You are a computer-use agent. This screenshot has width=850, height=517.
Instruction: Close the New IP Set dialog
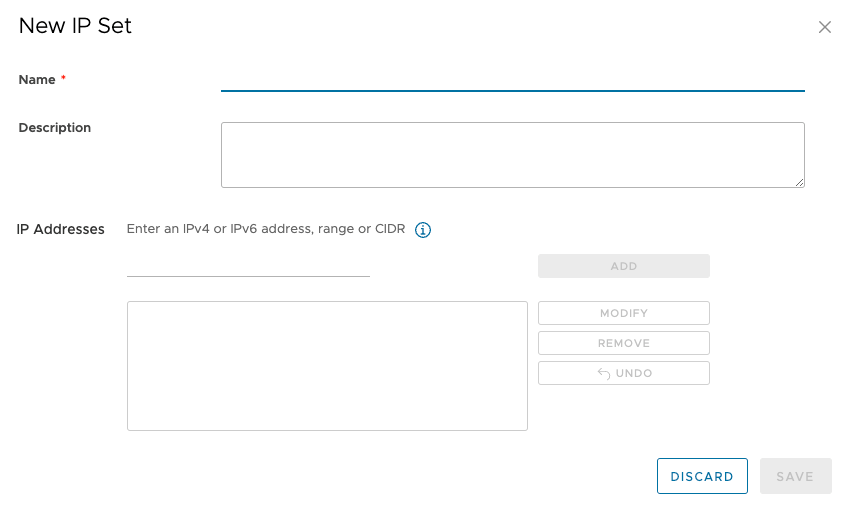(825, 28)
